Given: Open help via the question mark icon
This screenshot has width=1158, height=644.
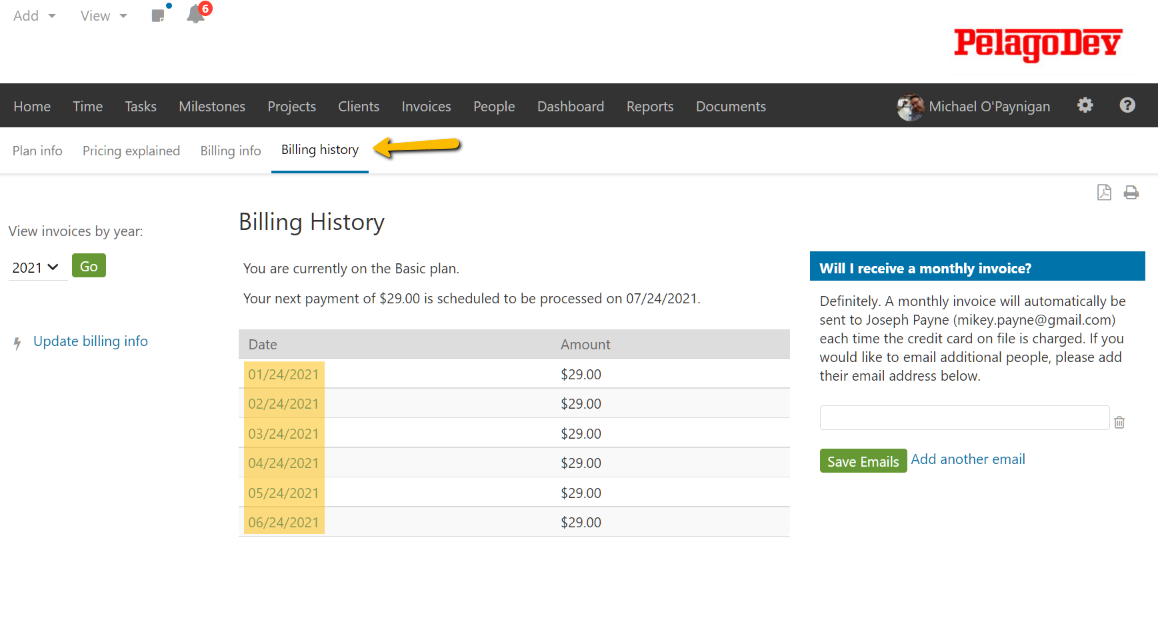Looking at the screenshot, I should (1127, 105).
